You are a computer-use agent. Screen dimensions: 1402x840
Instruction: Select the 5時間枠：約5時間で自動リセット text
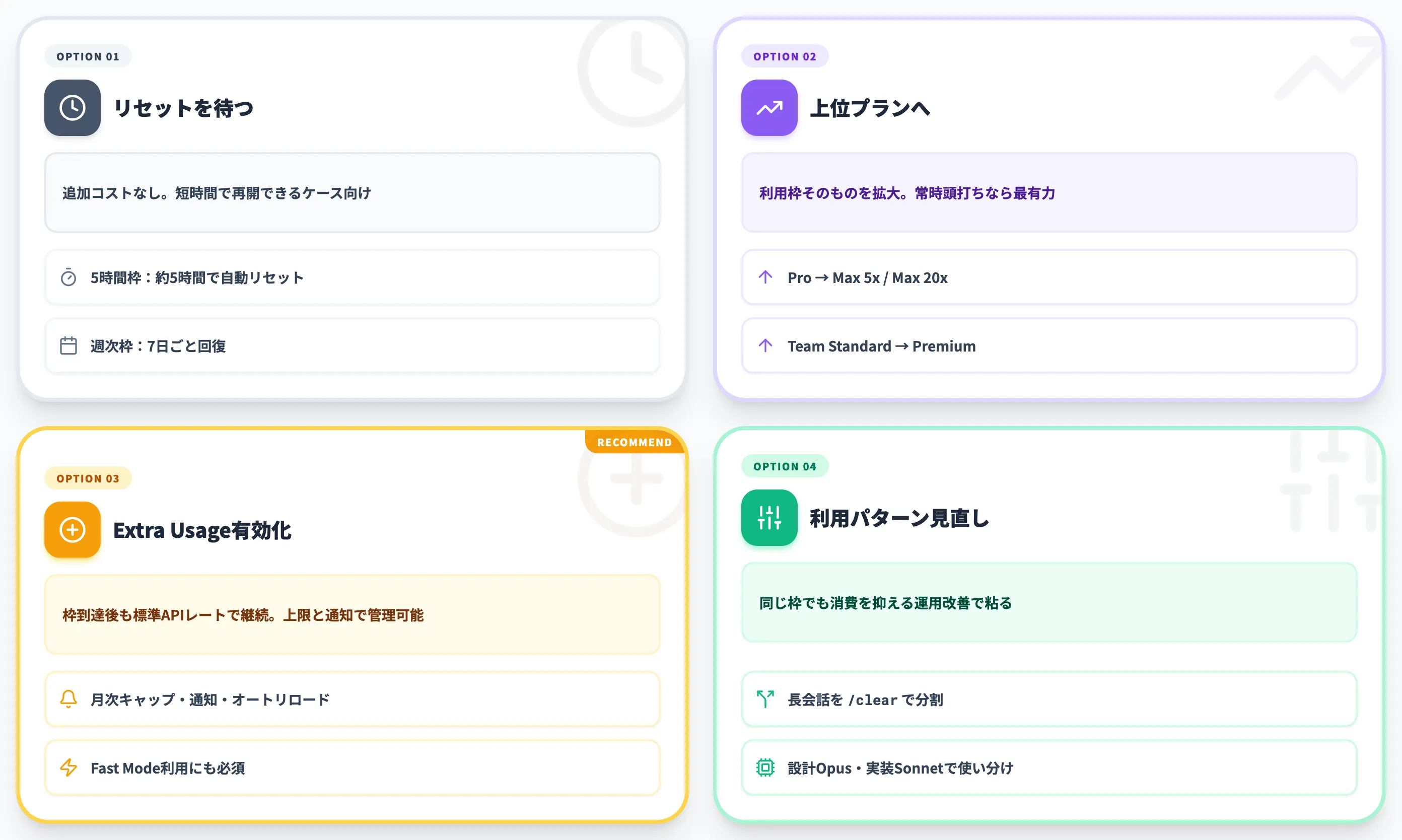(197, 277)
